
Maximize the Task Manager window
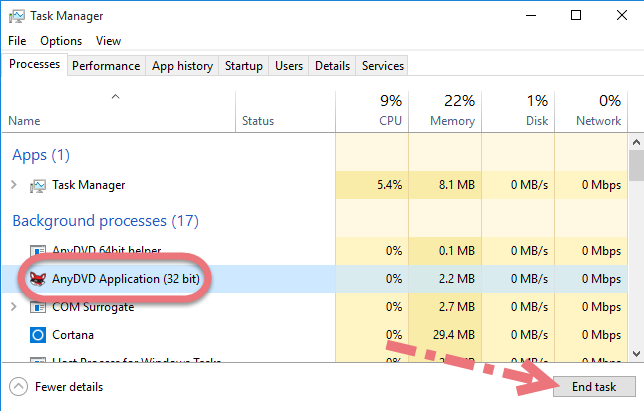pos(576,16)
